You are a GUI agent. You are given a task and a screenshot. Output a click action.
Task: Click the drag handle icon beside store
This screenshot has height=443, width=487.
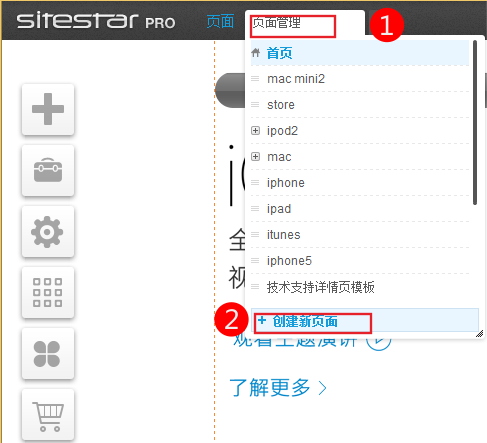tap(255, 105)
